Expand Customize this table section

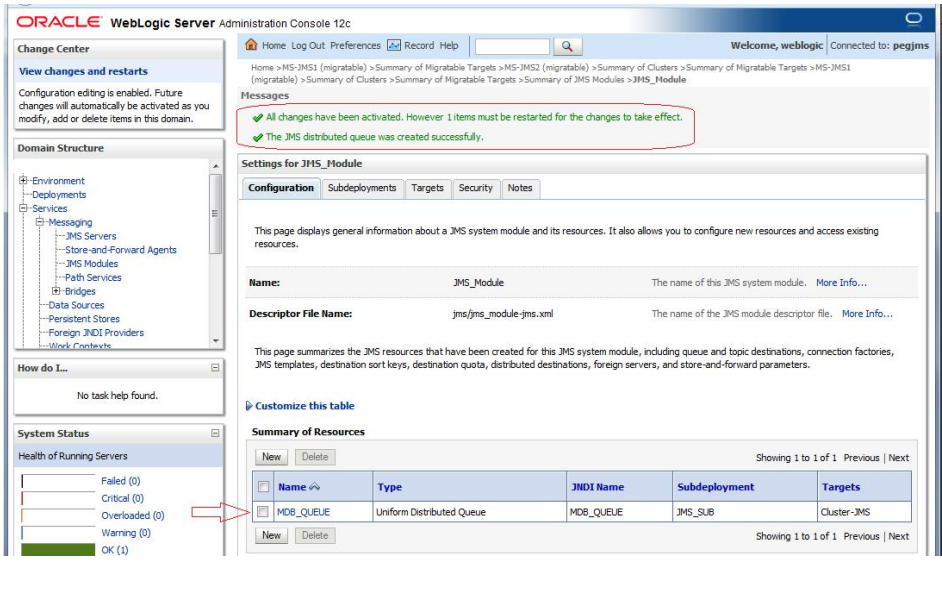(300, 406)
